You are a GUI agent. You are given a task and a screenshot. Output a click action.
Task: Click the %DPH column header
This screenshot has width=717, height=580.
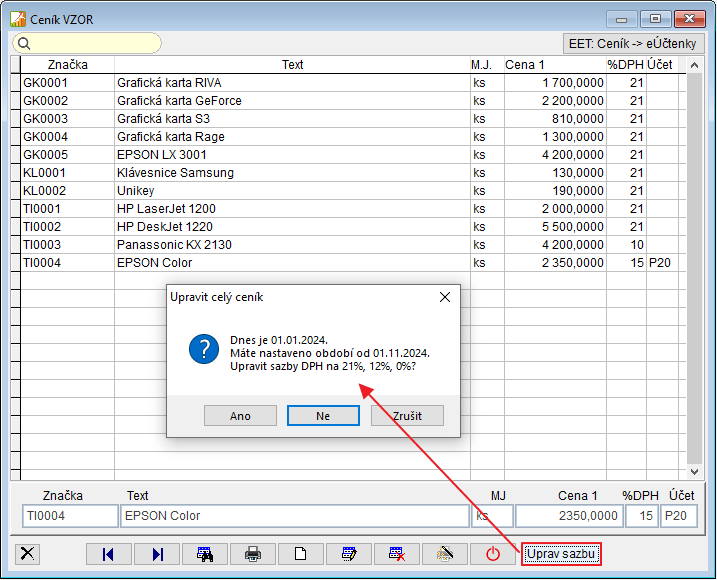coord(626,65)
